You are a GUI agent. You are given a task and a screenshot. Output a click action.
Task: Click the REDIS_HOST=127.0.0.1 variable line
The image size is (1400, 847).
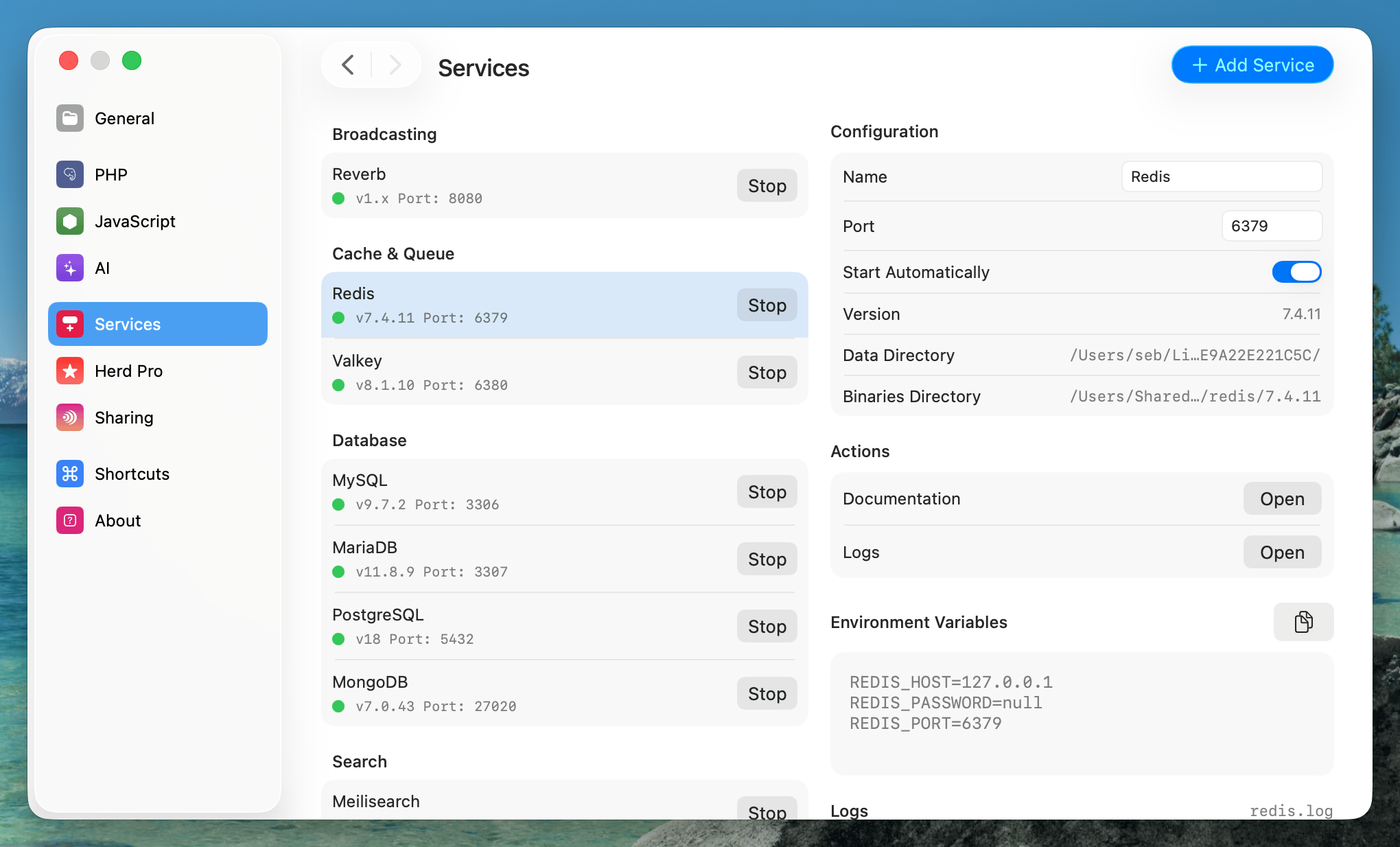pyautogui.click(x=950, y=682)
